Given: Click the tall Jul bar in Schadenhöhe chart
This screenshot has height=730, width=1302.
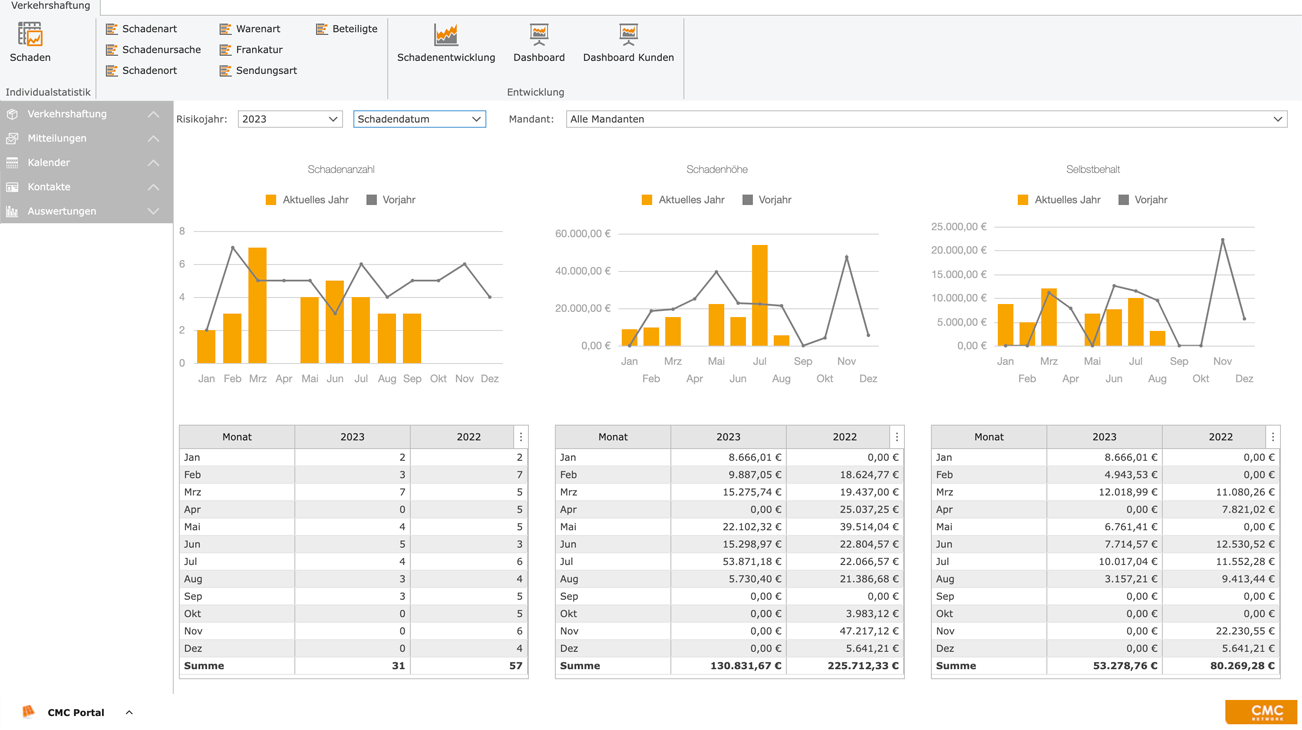Looking at the screenshot, I should tap(759, 296).
